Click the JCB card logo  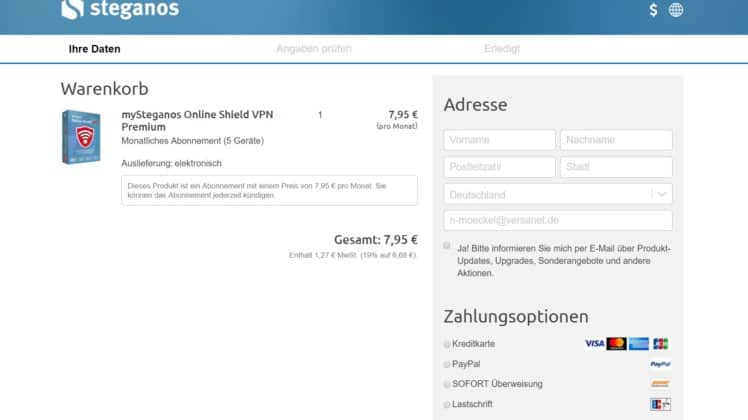pos(661,344)
